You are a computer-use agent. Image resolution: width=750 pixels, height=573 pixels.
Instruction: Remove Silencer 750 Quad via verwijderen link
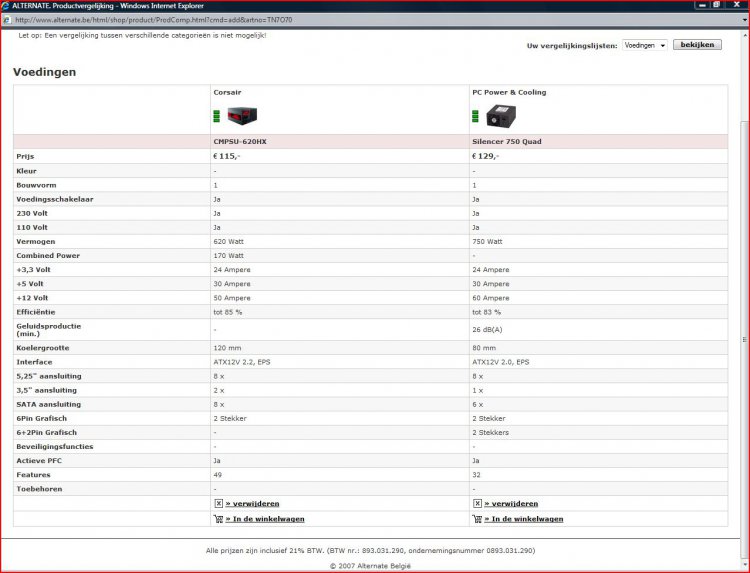[511, 503]
